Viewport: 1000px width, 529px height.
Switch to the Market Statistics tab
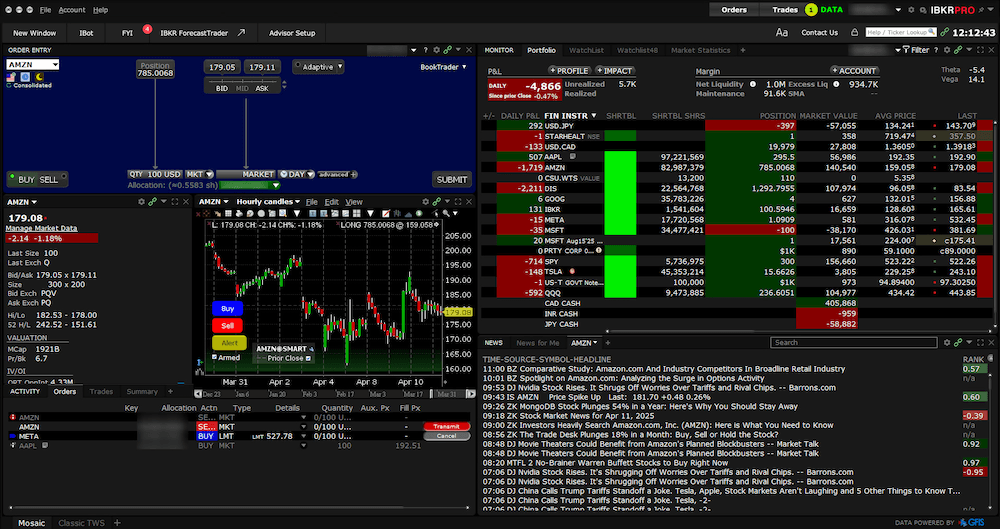(700, 50)
